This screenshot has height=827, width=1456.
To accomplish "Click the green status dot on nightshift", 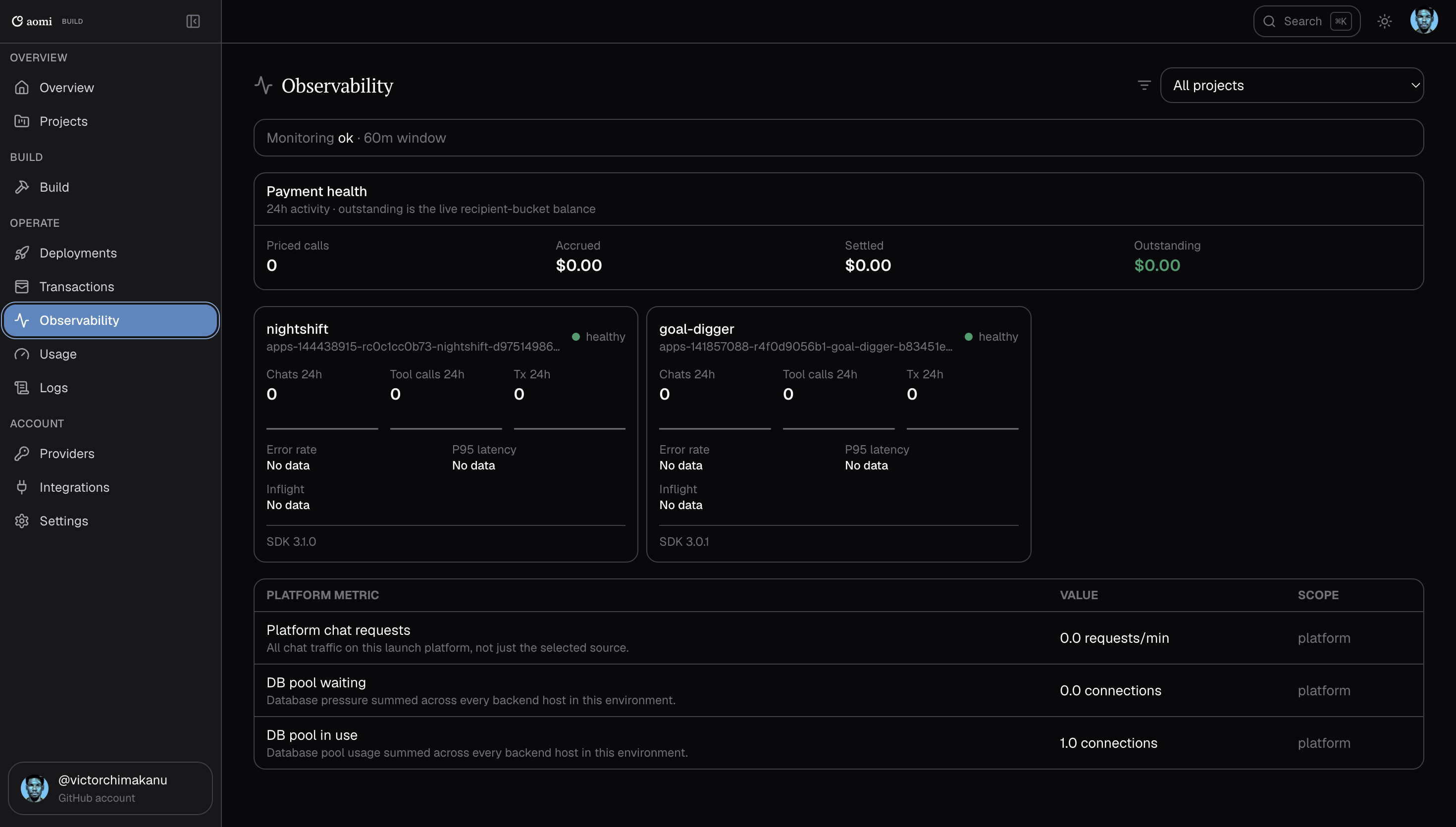I will tap(576, 337).
